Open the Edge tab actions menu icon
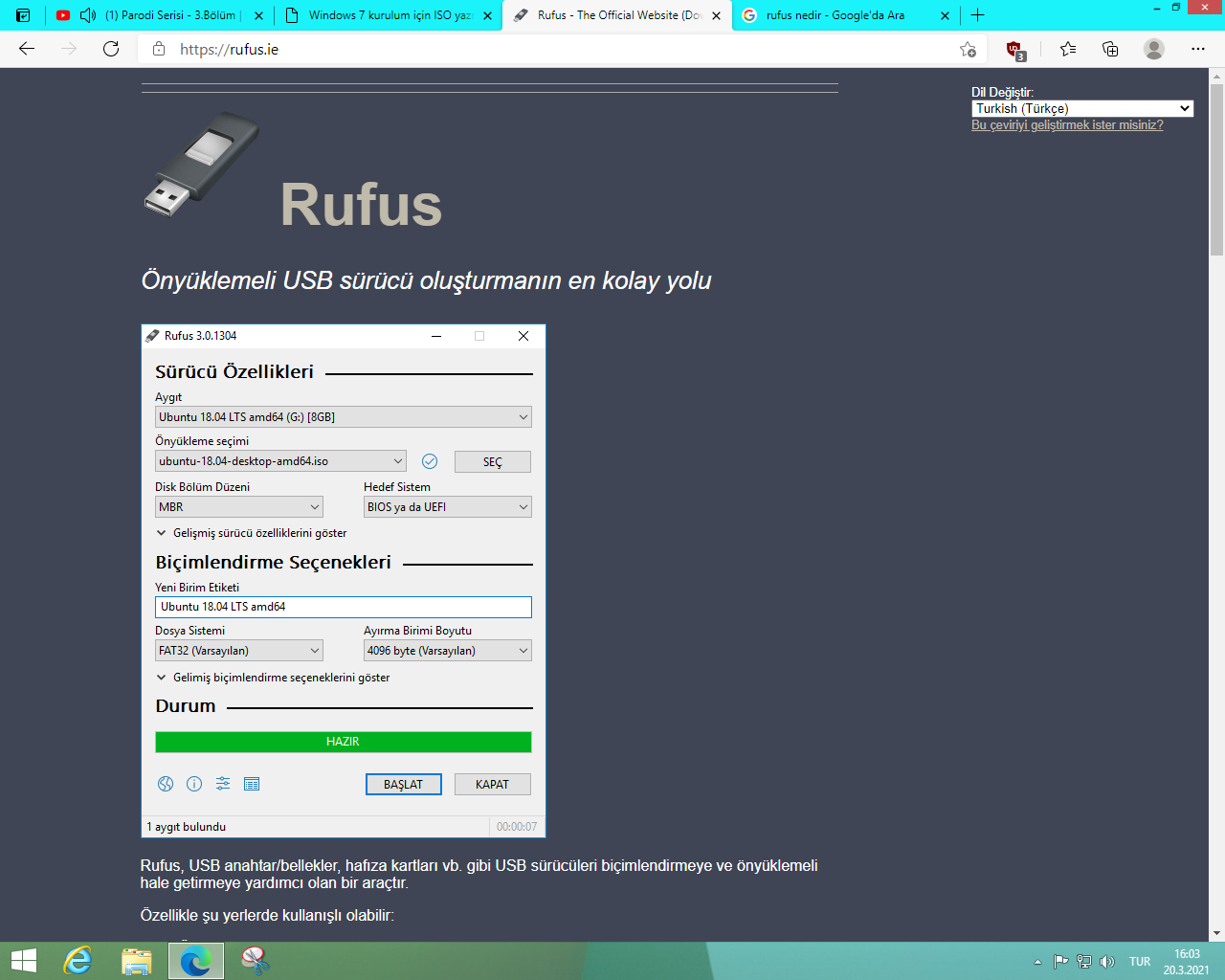This screenshot has width=1225, height=980. point(24,15)
